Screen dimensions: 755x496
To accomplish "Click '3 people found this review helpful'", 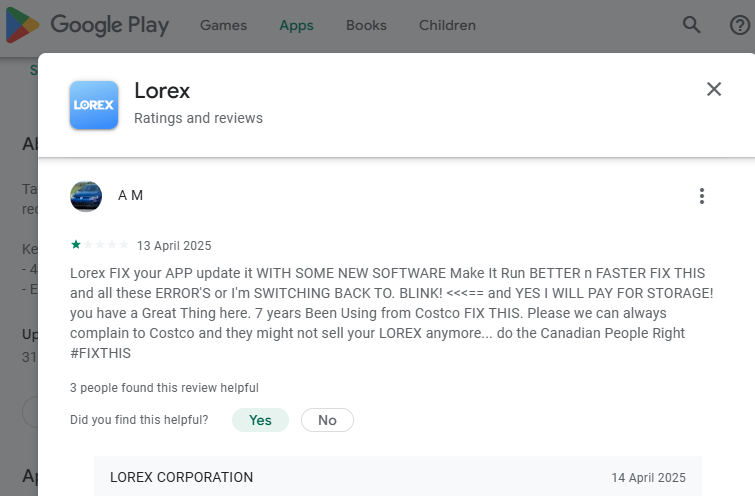I will (164, 388).
